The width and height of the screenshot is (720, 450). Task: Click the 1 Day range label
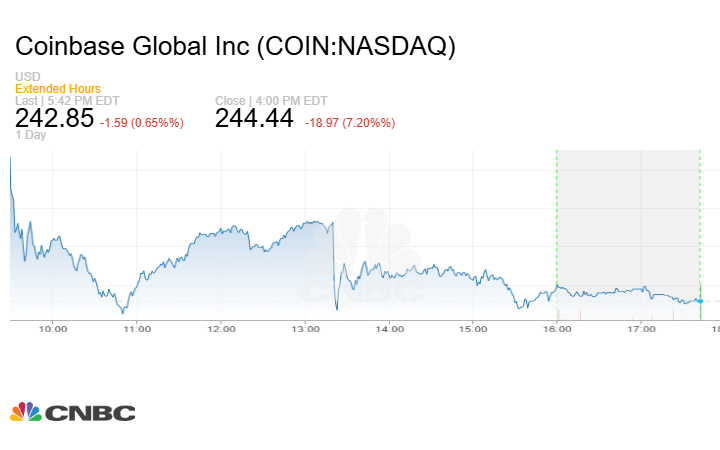click(30, 135)
